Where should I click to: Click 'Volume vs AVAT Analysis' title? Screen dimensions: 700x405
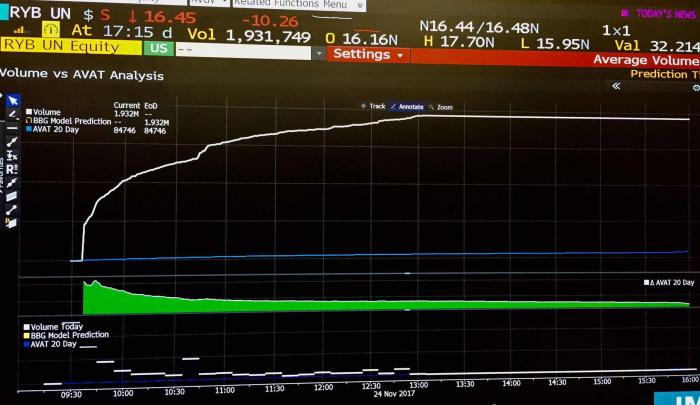[82, 74]
